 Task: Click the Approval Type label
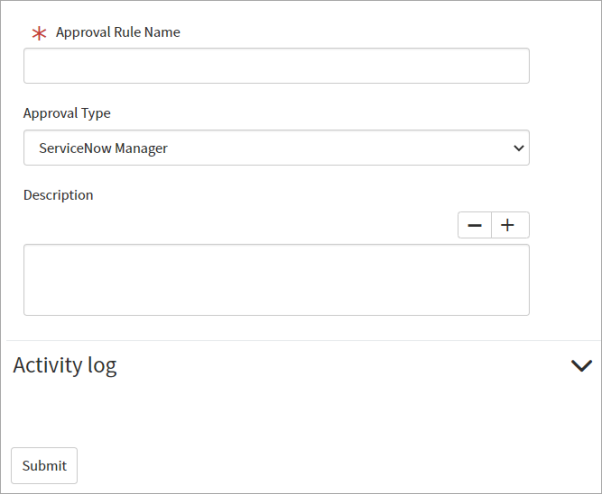(67, 113)
